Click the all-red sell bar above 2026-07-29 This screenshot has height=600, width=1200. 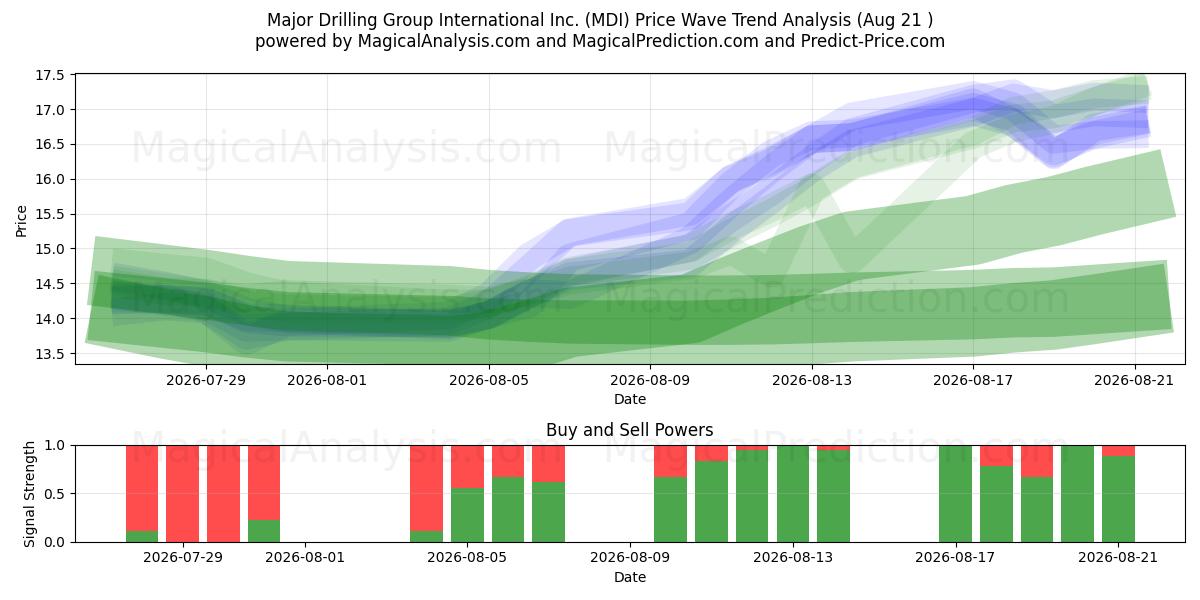tap(183, 493)
